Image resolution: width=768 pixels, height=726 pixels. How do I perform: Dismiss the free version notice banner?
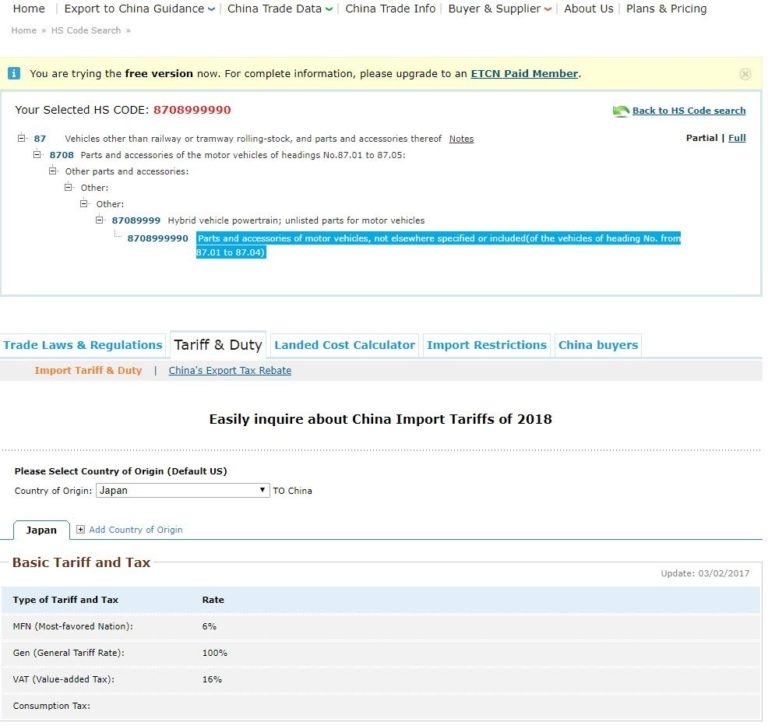(745, 74)
